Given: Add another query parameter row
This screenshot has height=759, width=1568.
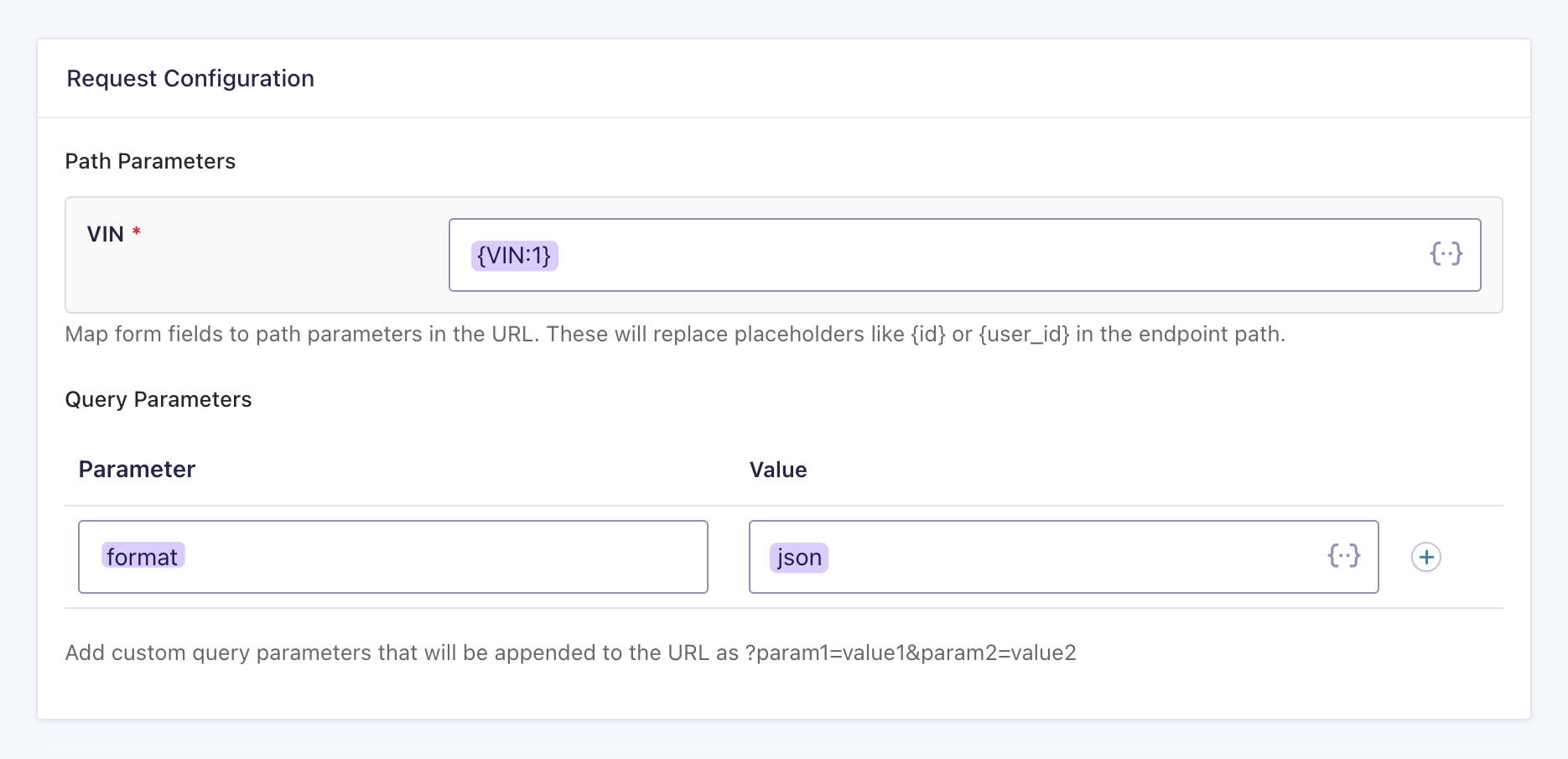Looking at the screenshot, I should click(1425, 557).
